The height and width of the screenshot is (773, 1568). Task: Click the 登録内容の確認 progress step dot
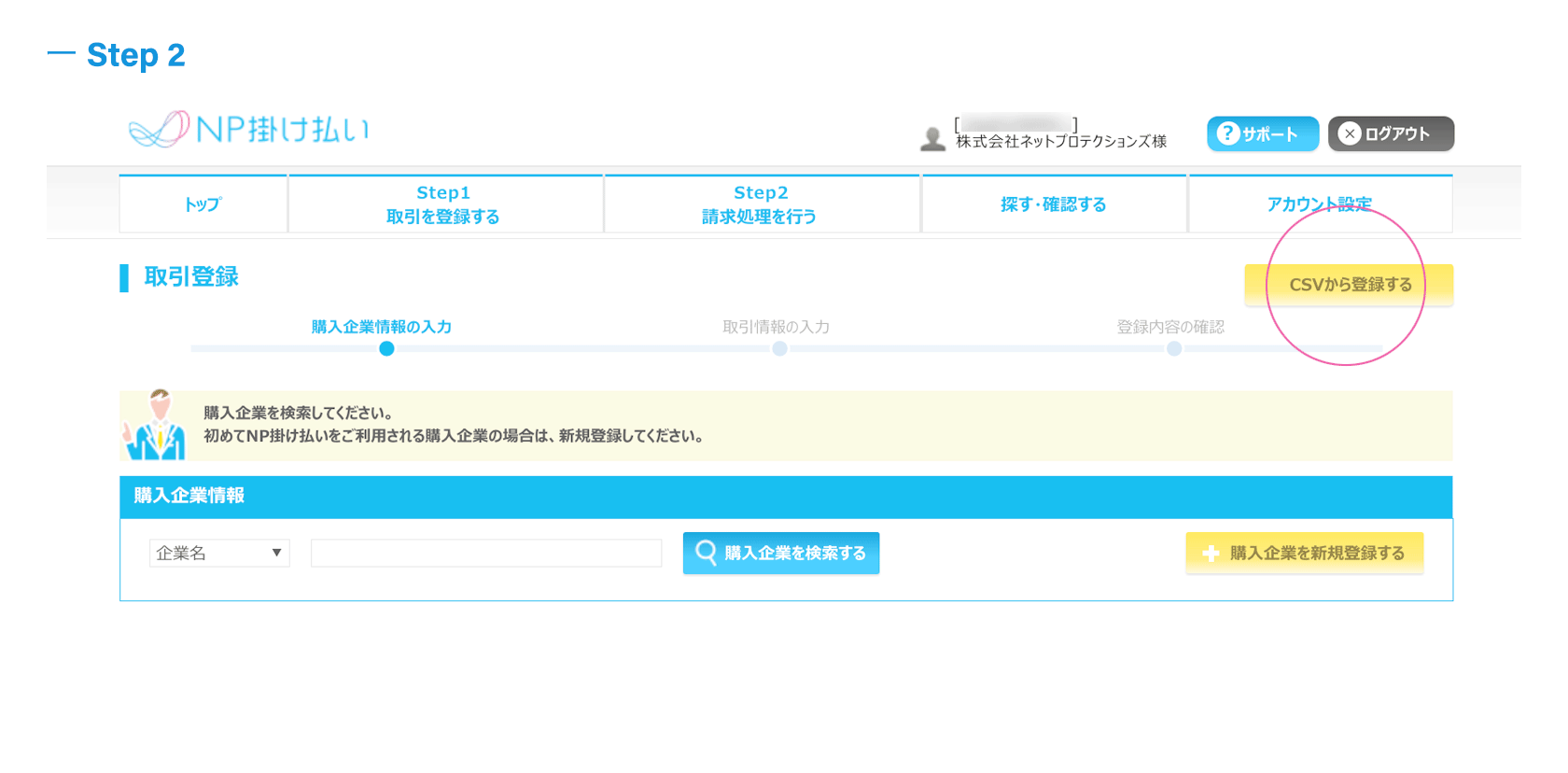(1174, 348)
